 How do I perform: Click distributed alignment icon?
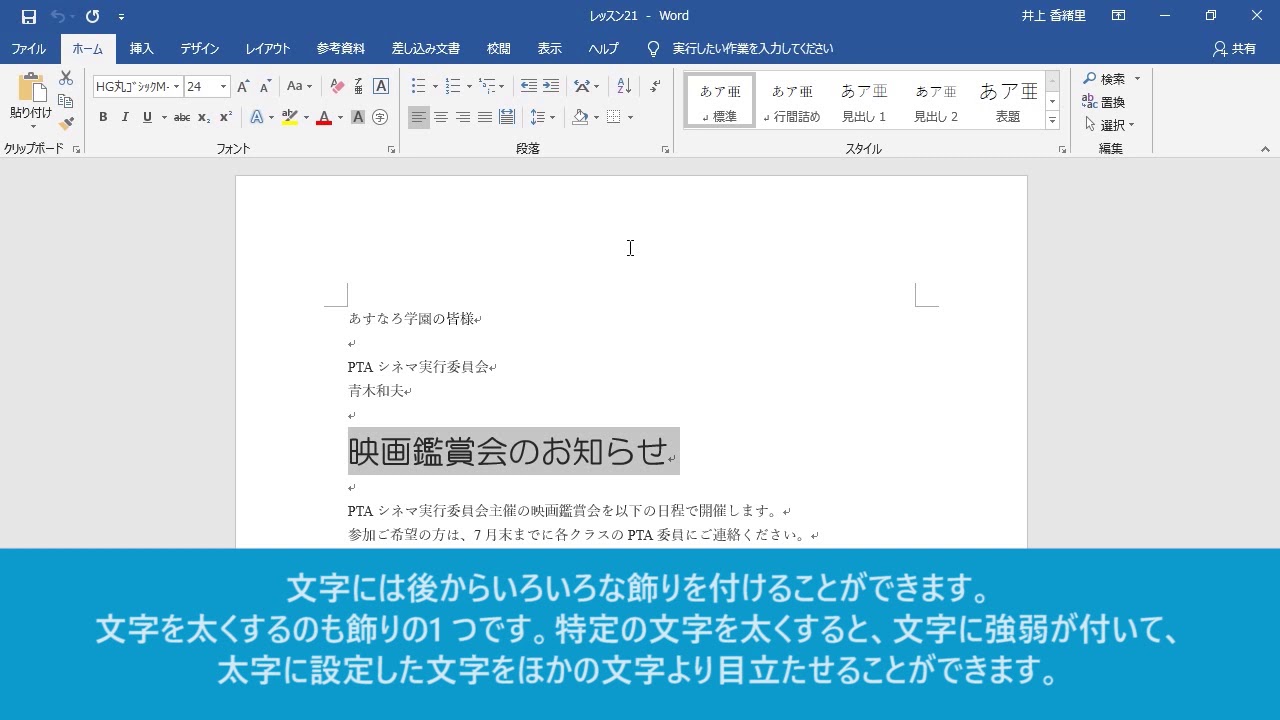point(507,117)
